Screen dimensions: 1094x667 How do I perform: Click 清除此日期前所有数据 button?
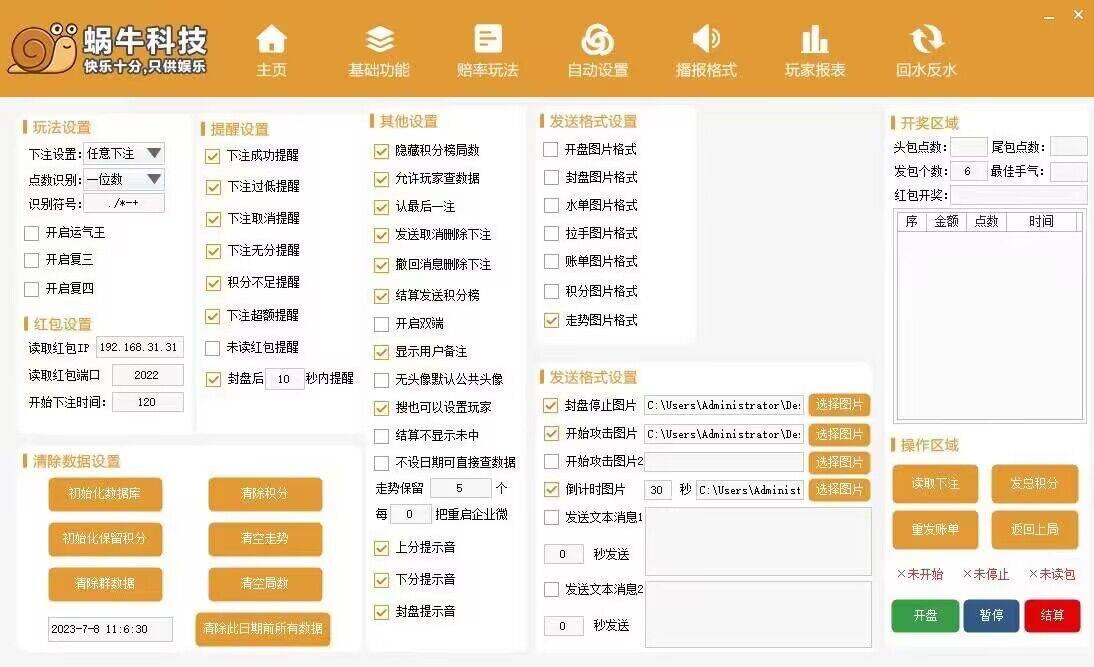(x=263, y=629)
